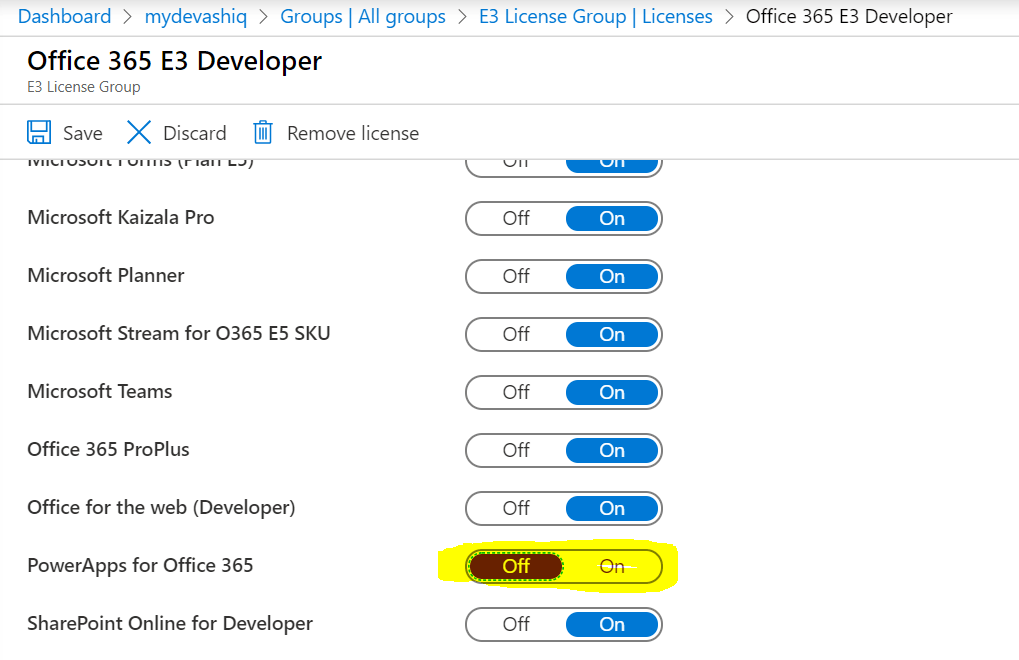The image size is (1019, 660).
Task: Go to Dashboard breadcrumb link
Action: pos(64,17)
